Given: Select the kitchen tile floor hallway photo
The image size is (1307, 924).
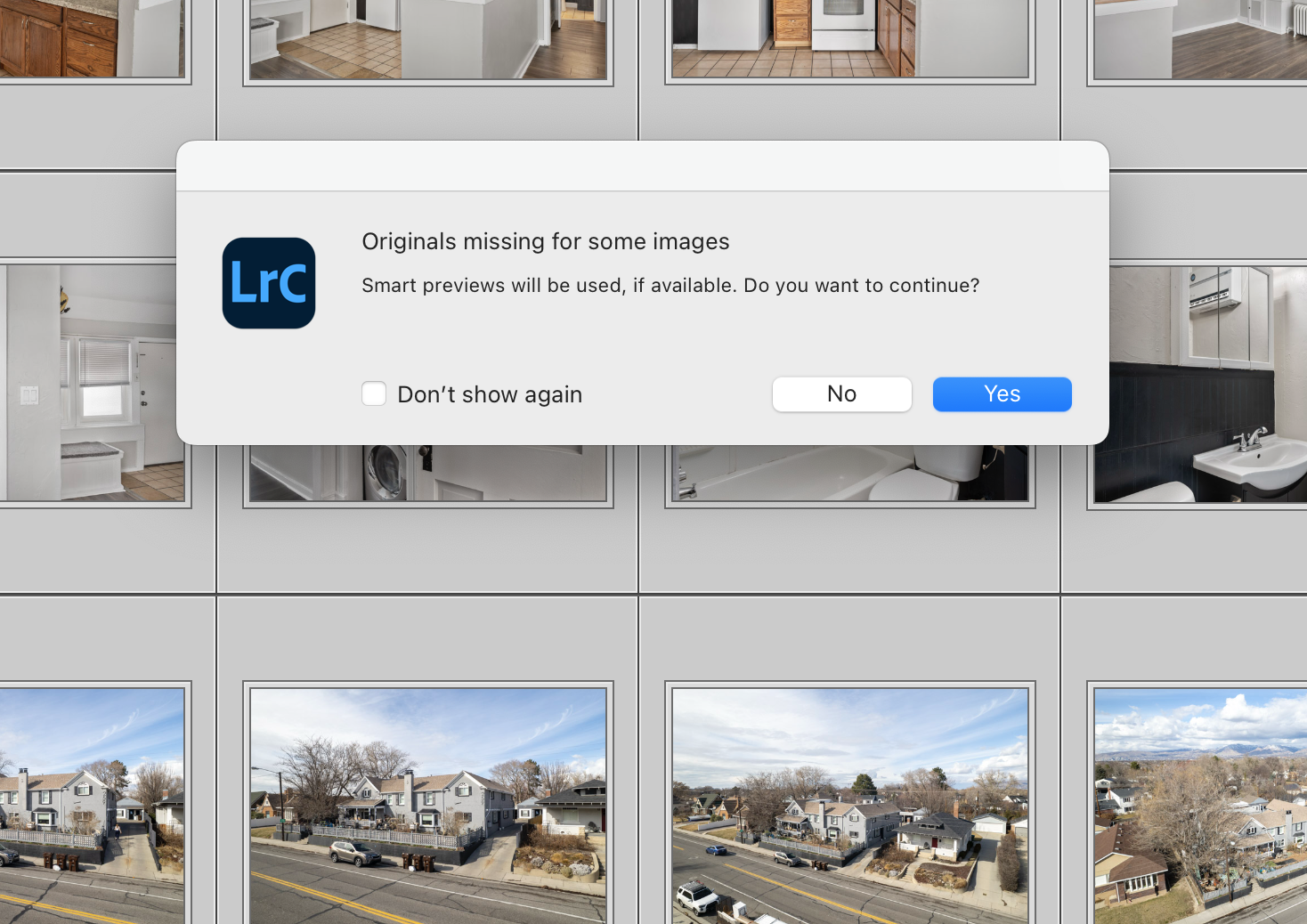Looking at the screenshot, I should click(x=428, y=39).
